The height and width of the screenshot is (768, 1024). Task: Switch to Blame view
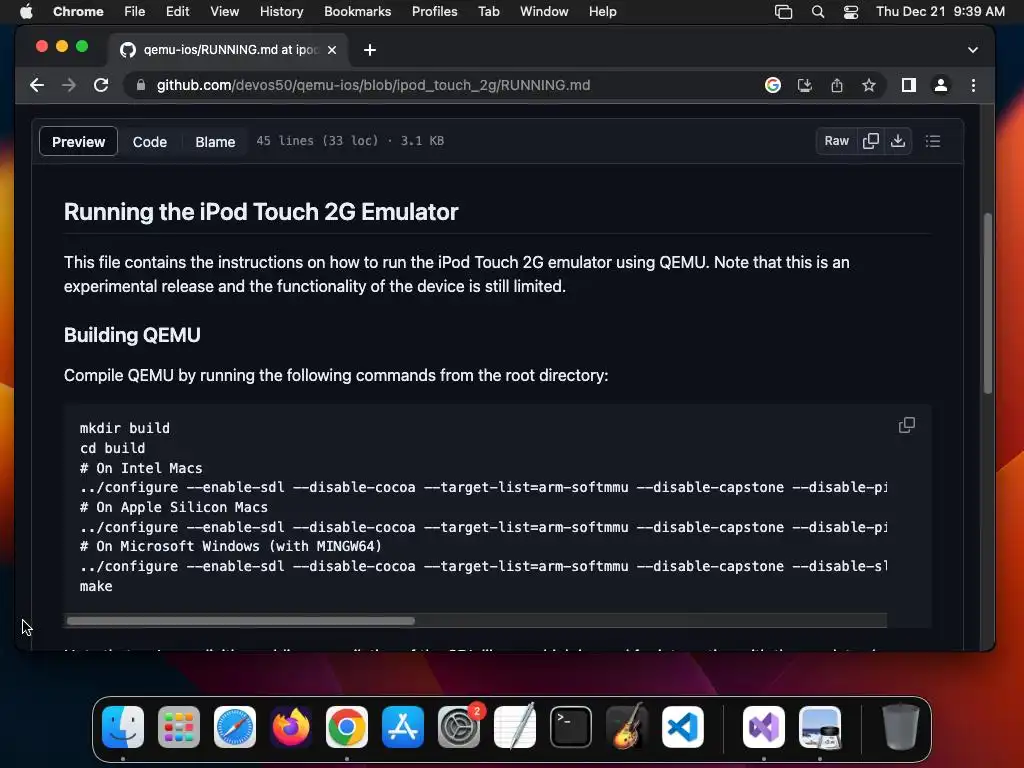215,142
